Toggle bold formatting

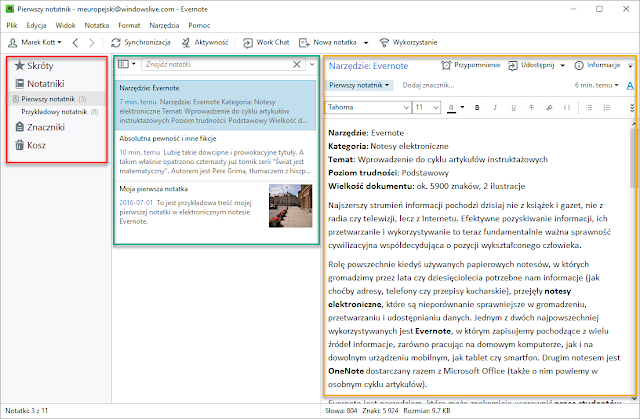point(477,108)
